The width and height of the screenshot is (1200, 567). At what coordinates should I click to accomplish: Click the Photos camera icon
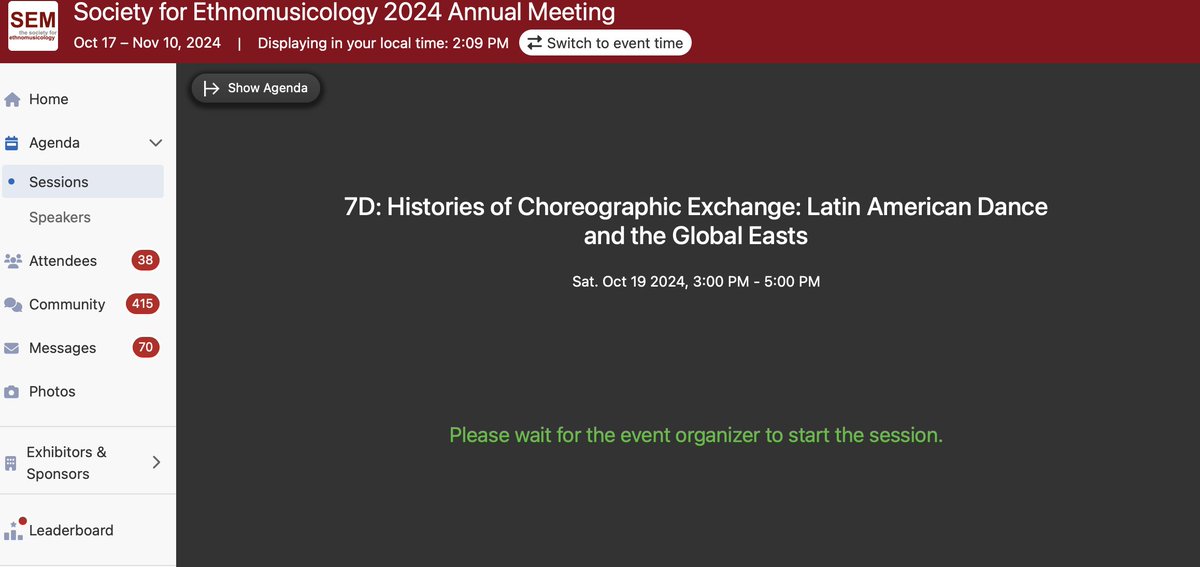(x=12, y=392)
